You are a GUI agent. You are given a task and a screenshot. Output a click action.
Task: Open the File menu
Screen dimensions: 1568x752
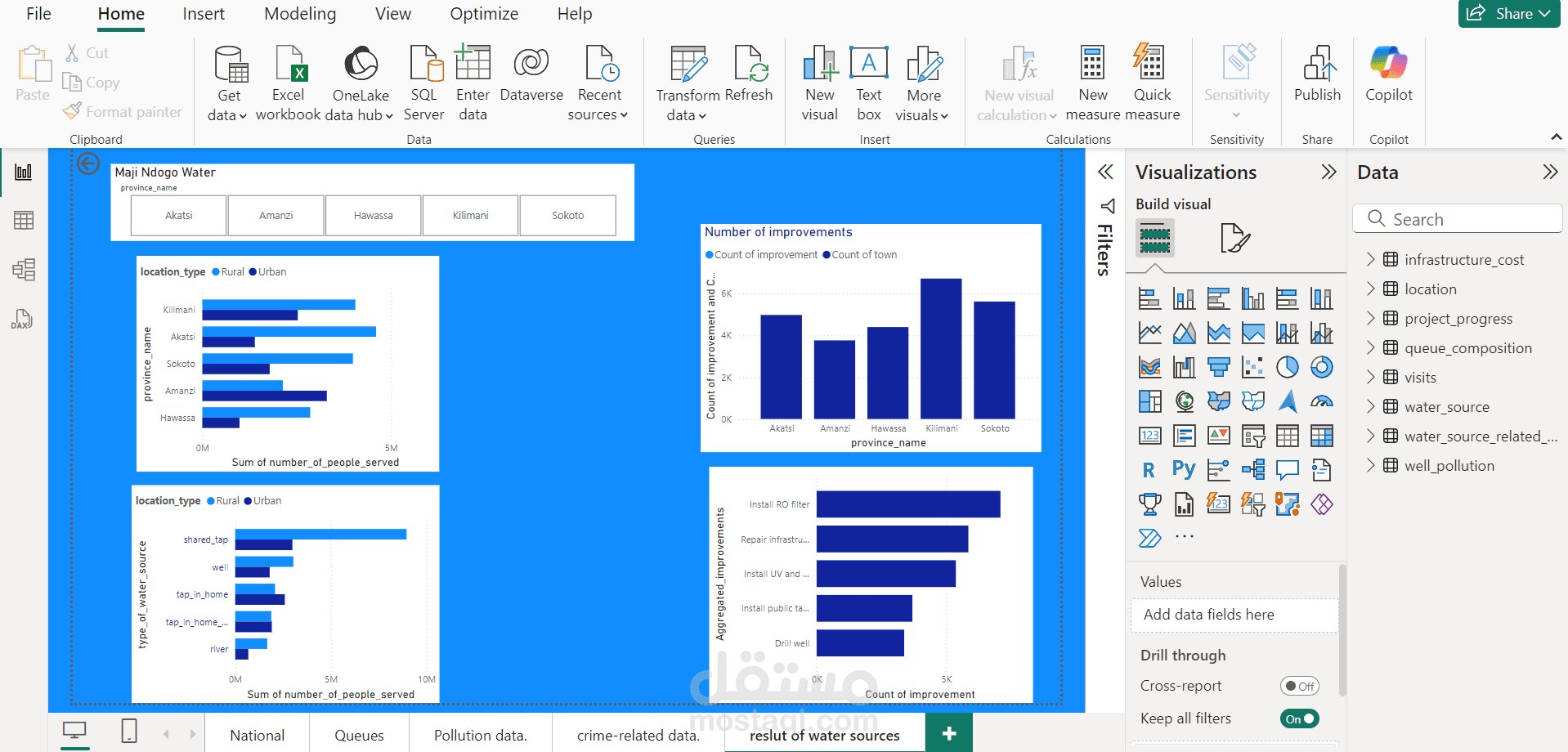[x=38, y=14]
